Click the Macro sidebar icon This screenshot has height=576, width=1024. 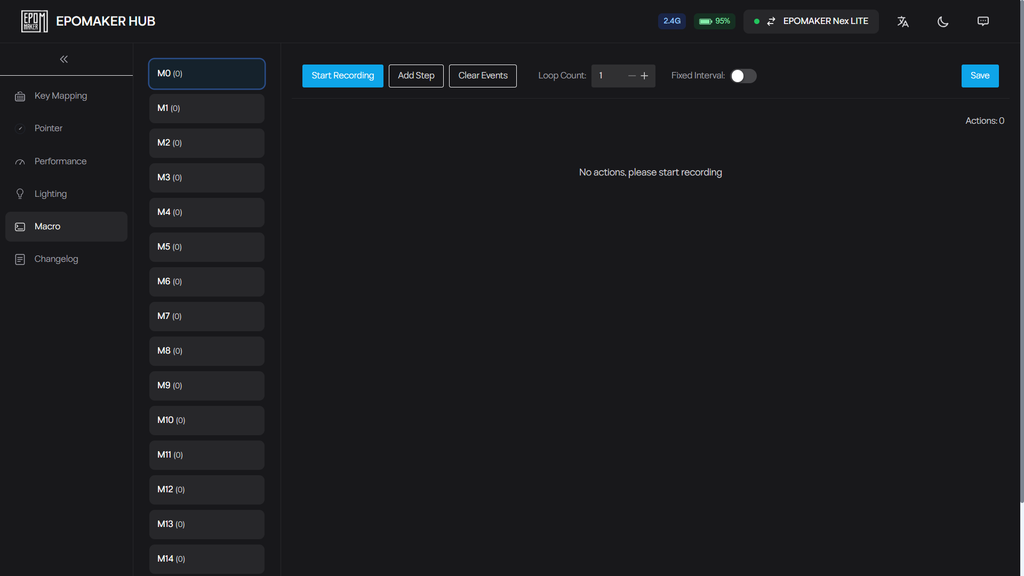[x=20, y=227]
